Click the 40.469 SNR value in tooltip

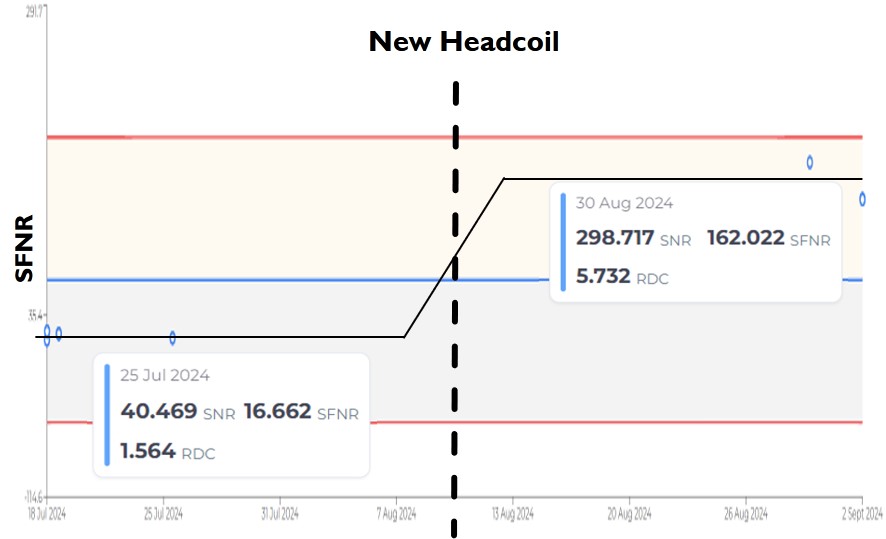tap(159, 411)
